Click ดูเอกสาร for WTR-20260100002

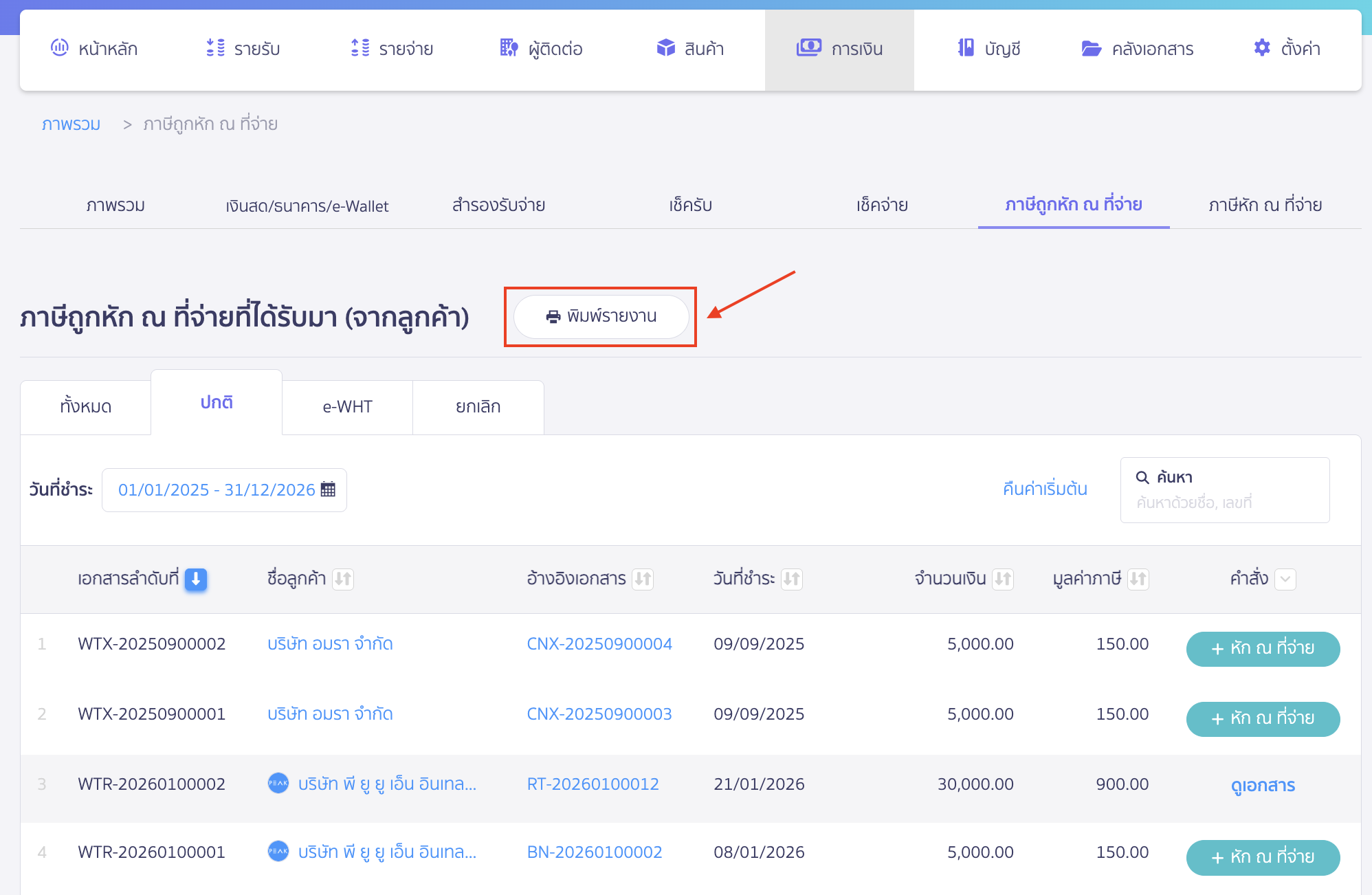[x=1262, y=785]
